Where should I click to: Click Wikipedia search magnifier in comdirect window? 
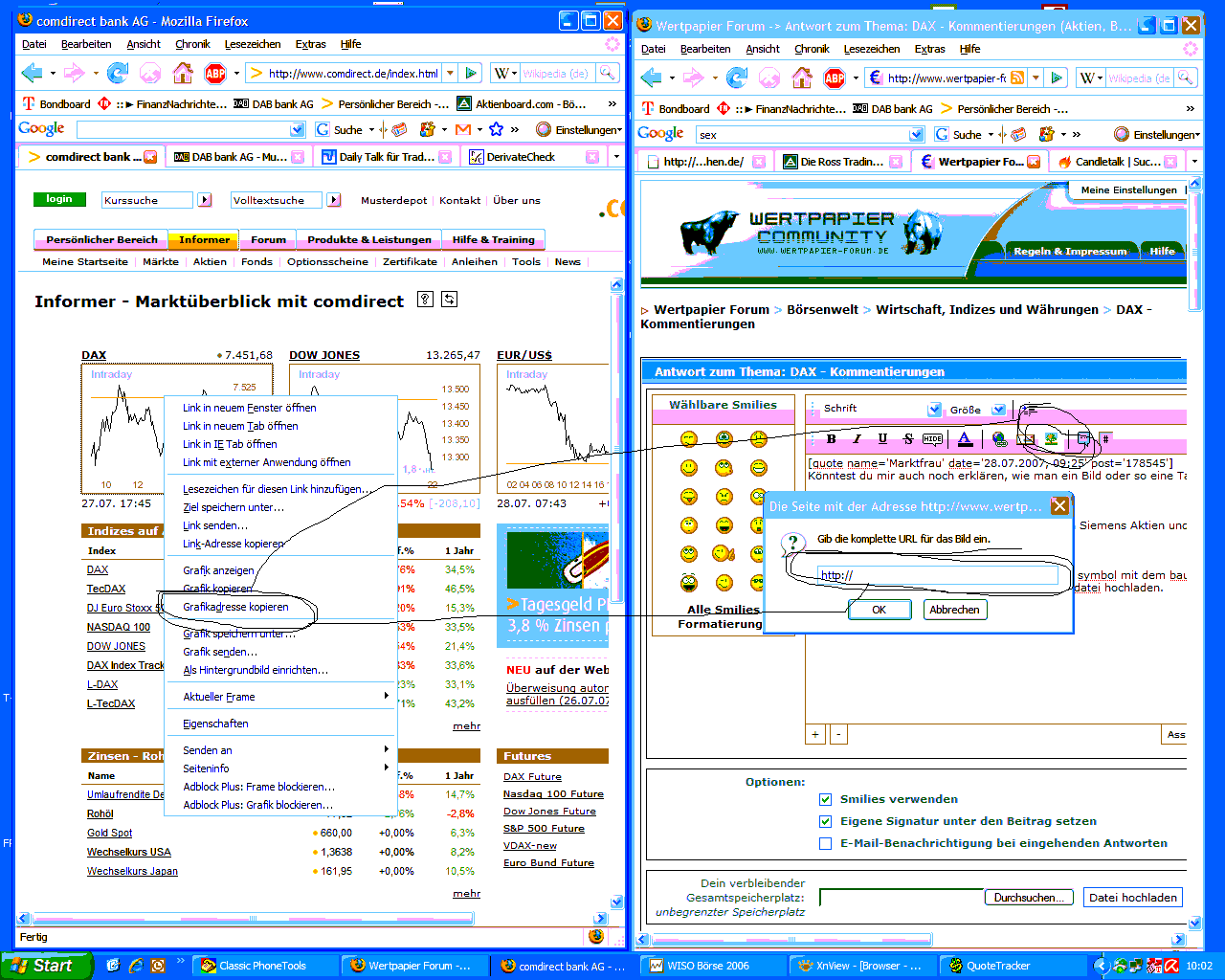pyautogui.click(x=607, y=73)
